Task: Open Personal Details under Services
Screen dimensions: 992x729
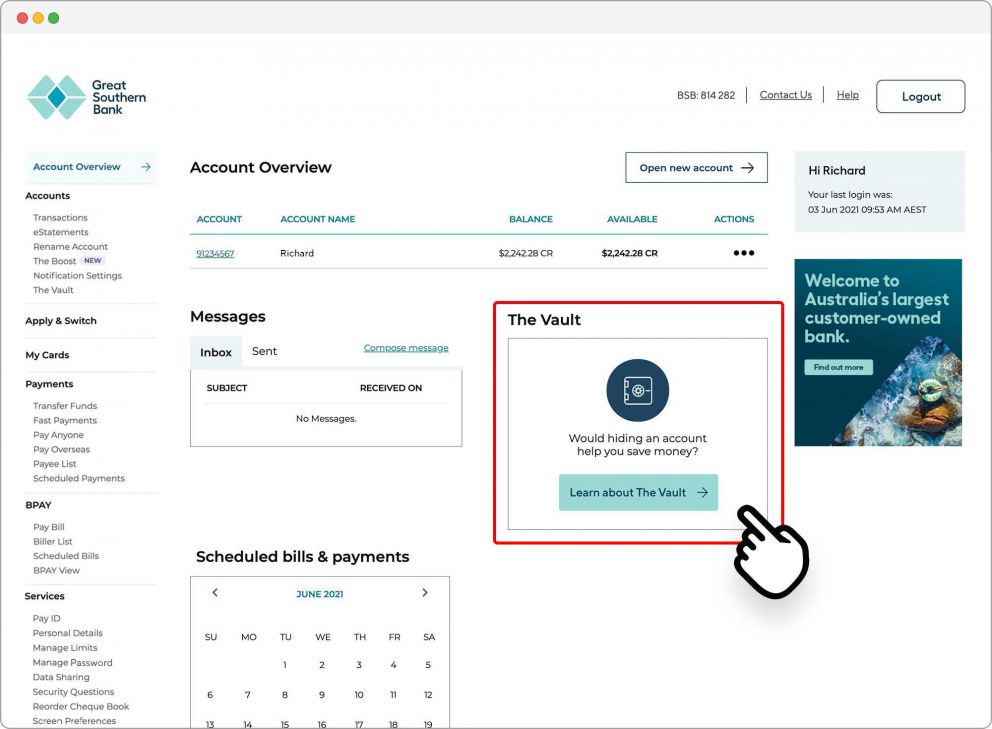Action: tap(68, 633)
